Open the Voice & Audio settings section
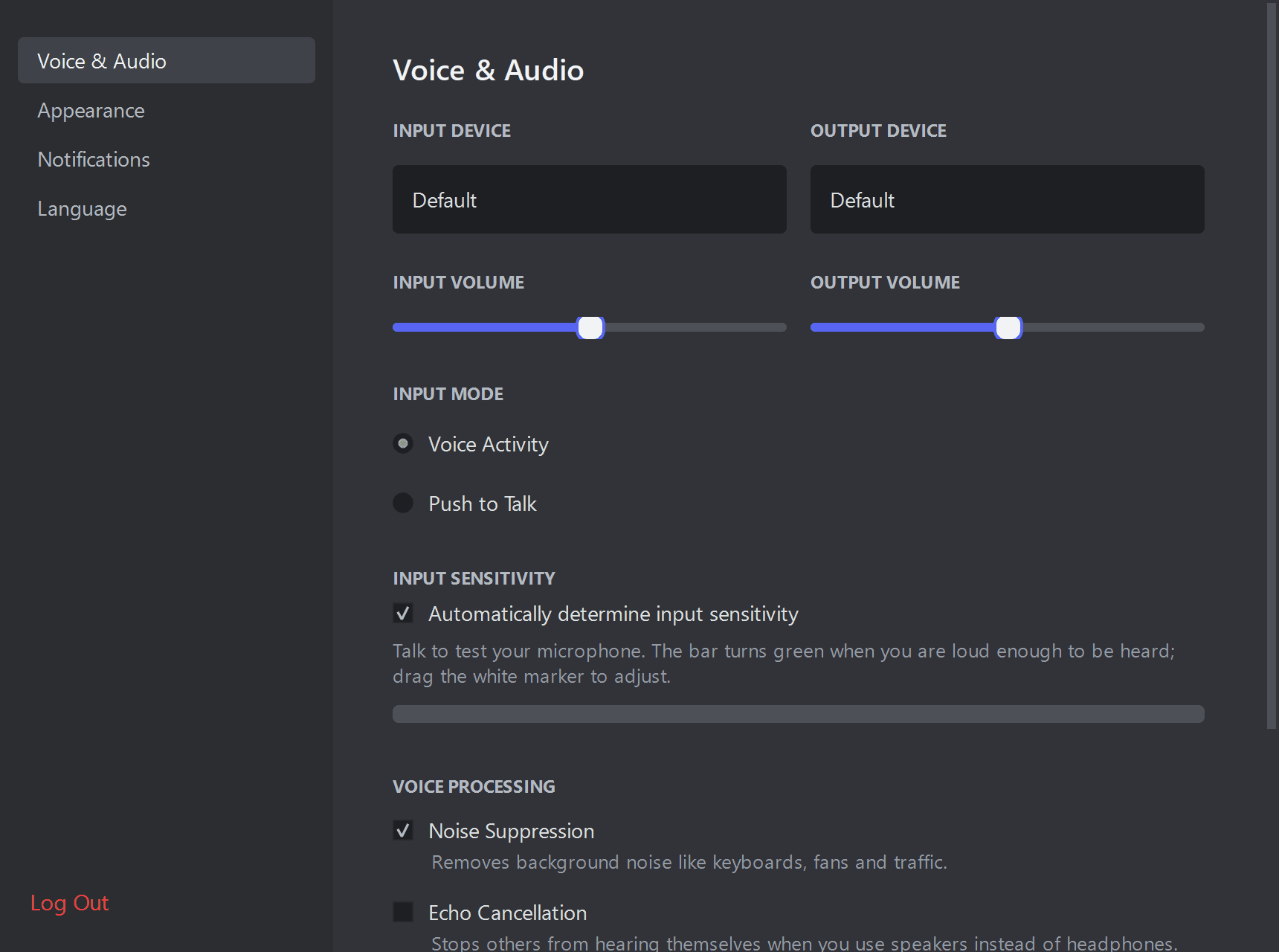The height and width of the screenshot is (952, 1279). coord(167,60)
